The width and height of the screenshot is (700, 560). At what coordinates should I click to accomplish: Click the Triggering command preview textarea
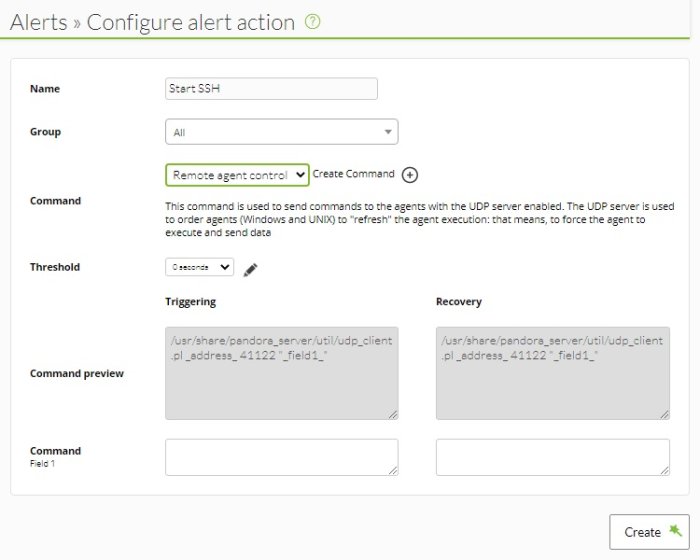[x=282, y=373]
